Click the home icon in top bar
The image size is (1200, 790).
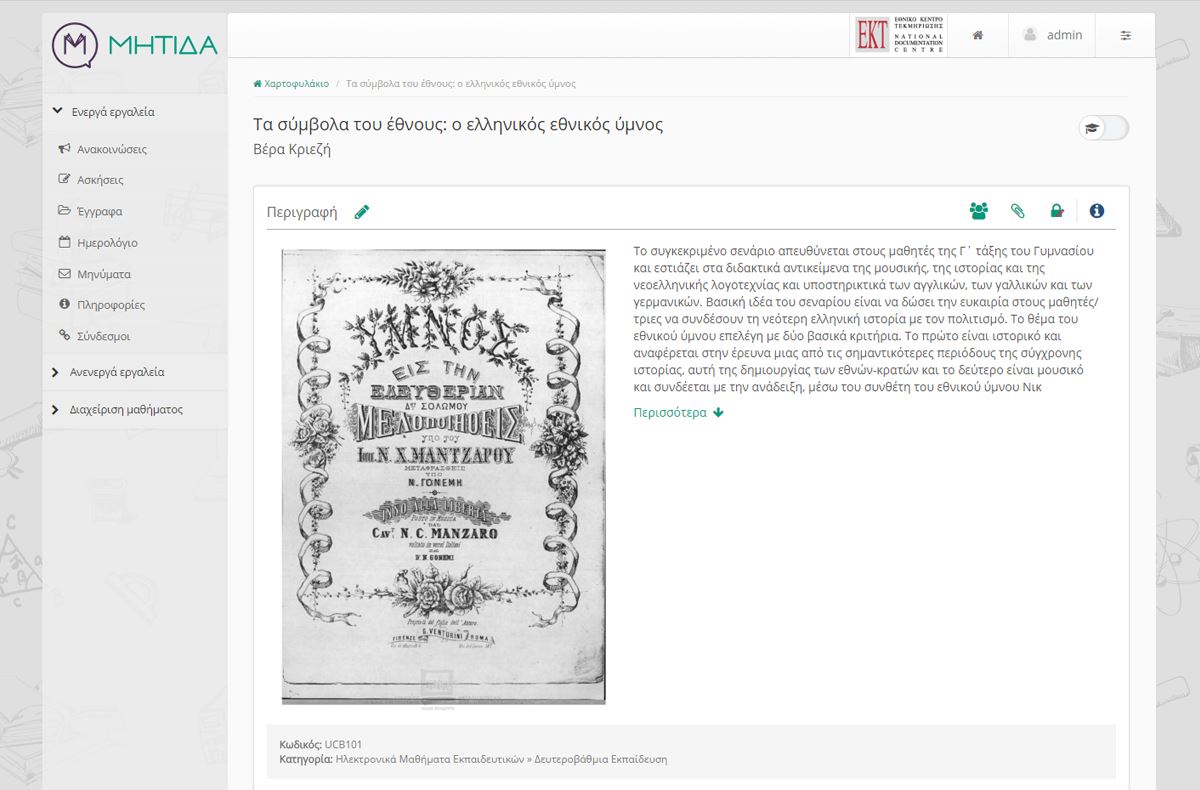pyautogui.click(x=978, y=35)
